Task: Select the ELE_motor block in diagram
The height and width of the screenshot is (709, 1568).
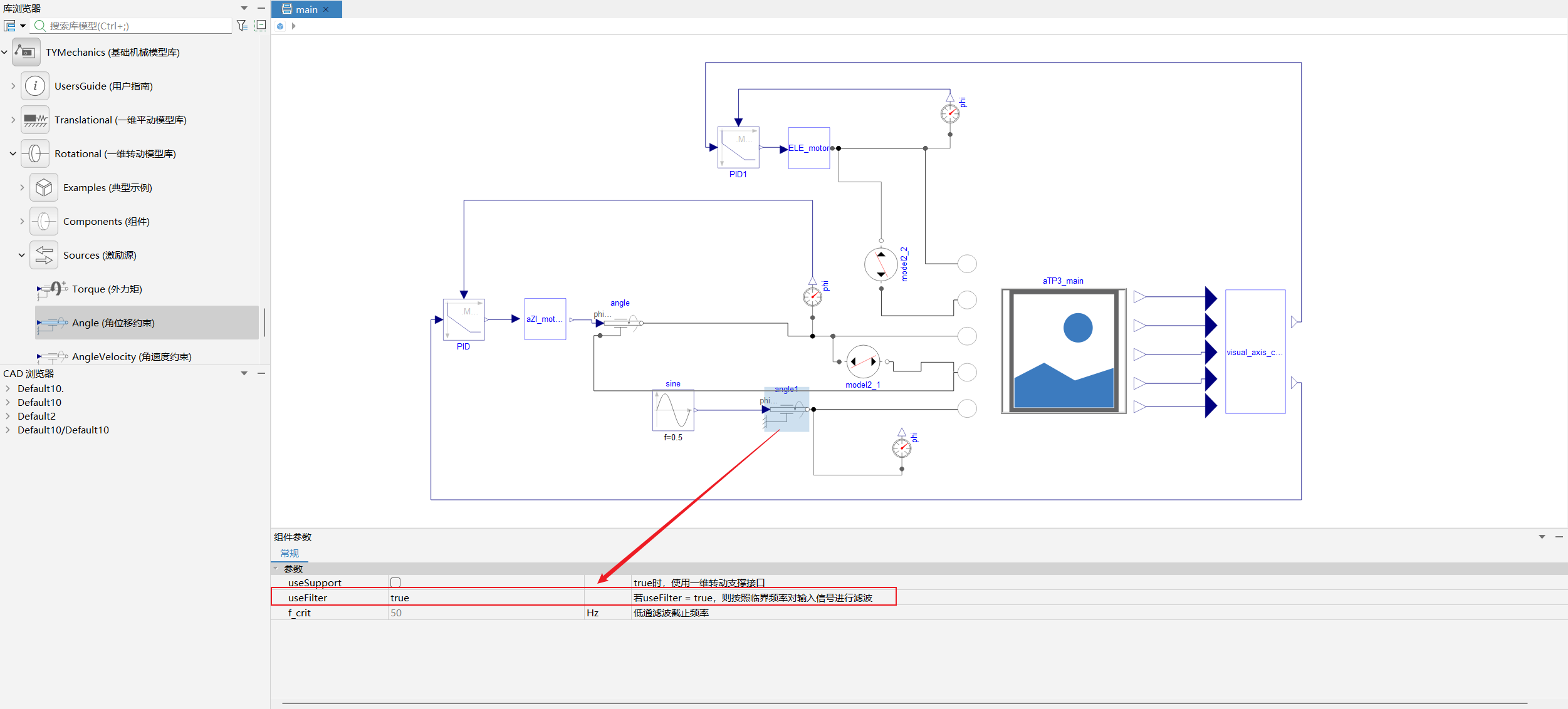Action: (808, 148)
